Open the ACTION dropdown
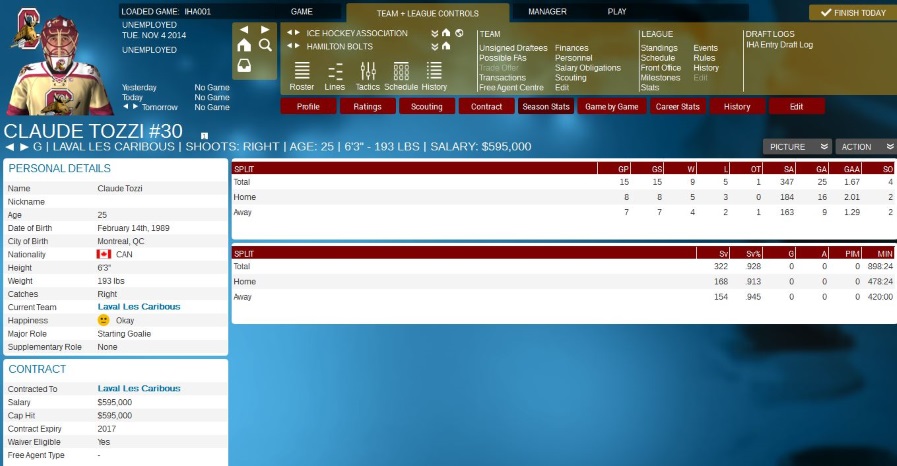 865,146
